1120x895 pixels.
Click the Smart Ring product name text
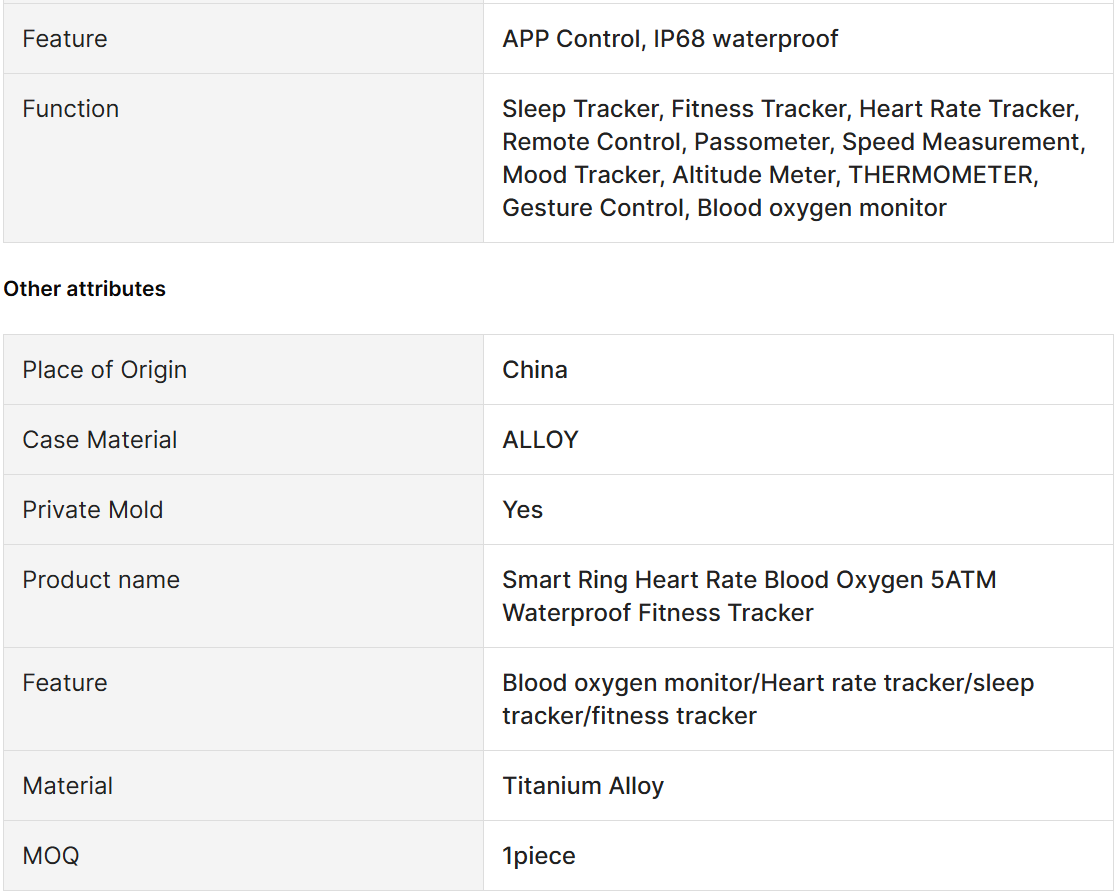tap(749, 596)
